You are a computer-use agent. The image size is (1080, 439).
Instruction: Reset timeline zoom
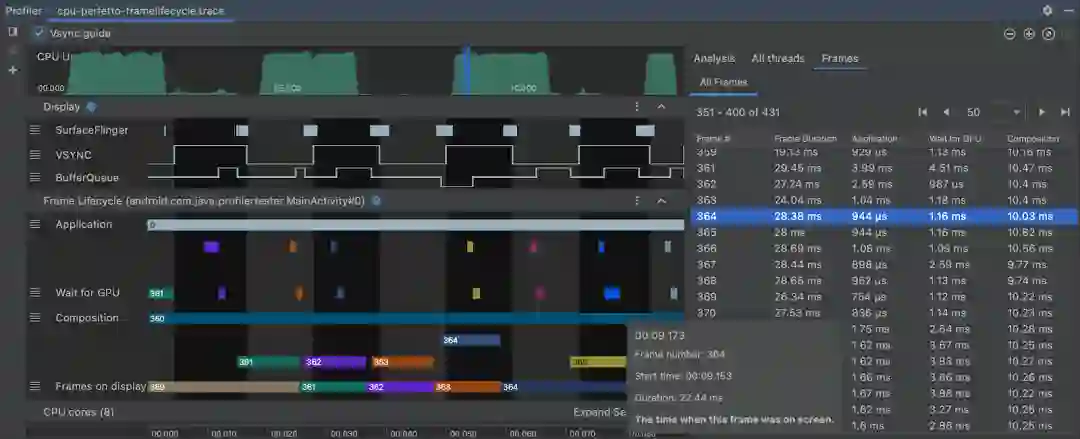point(1048,34)
